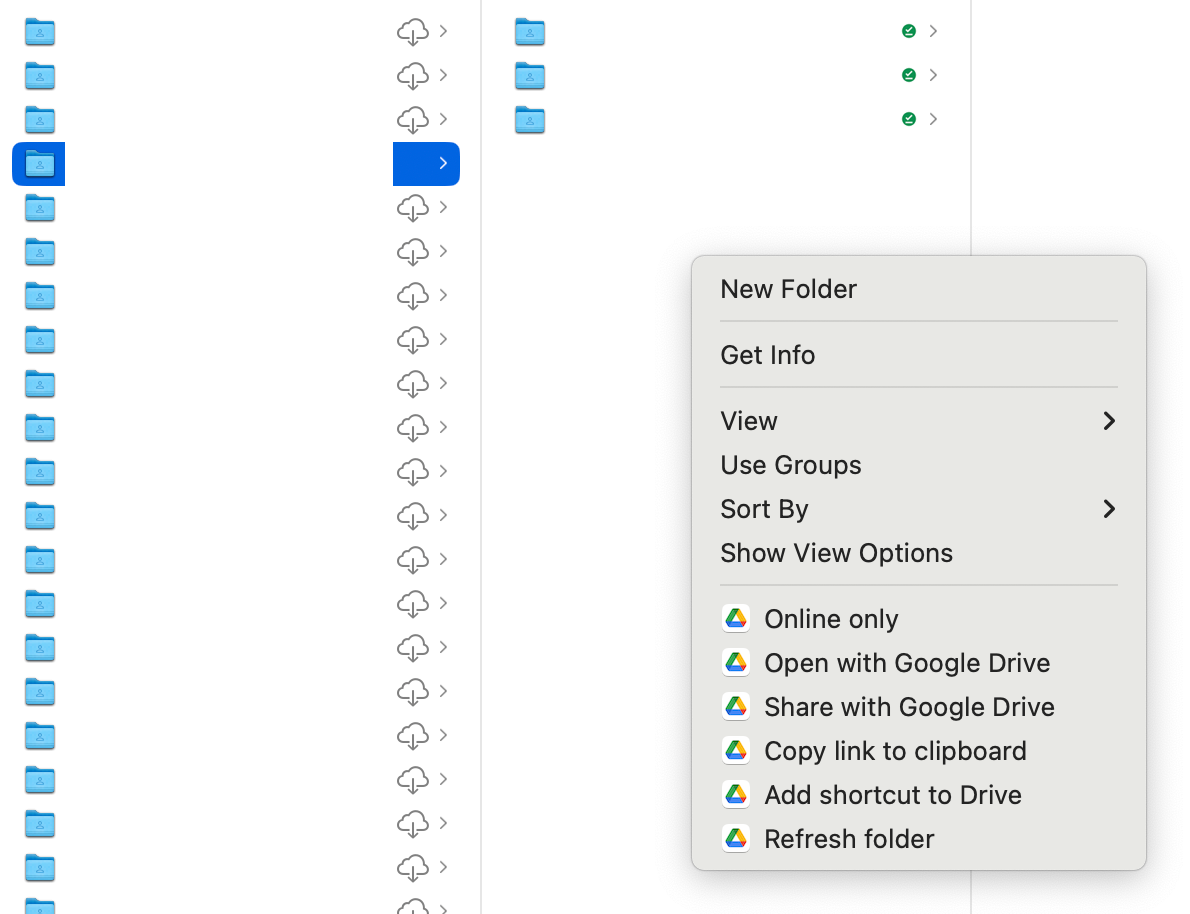The image size is (1190, 914).
Task: Click the Drive icon beside Copy link to clipboard
Action: click(736, 751)
